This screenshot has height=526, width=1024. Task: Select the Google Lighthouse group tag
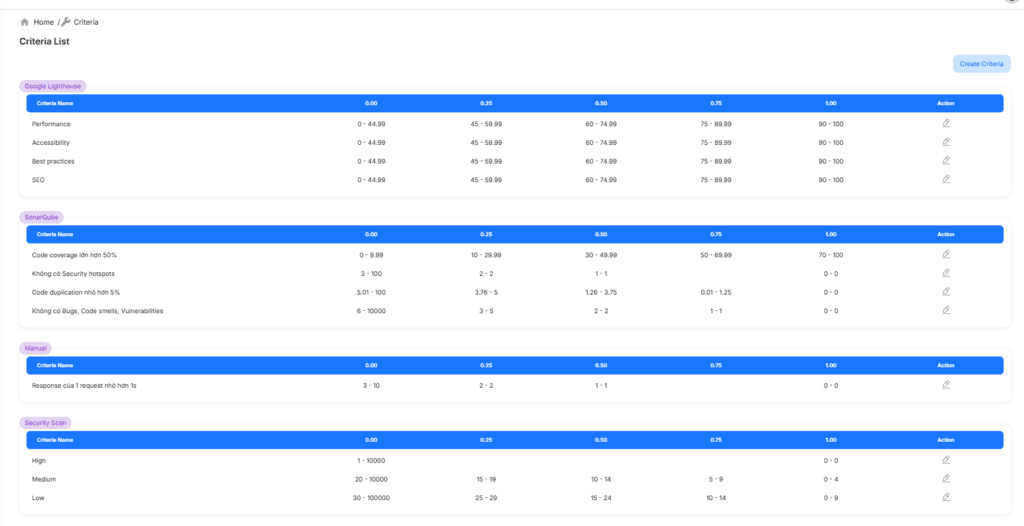pyautogui.click(x=53, y=86)
